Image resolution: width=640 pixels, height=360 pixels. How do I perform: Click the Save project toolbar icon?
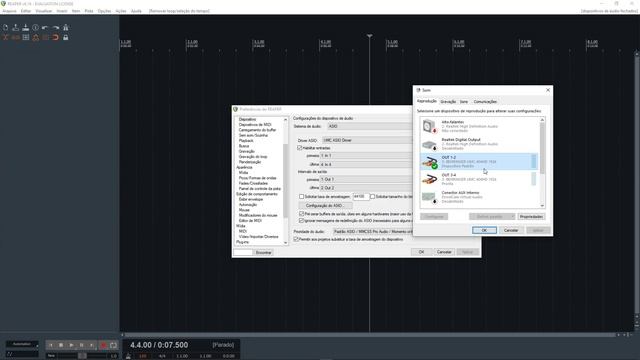coord(26,27)
